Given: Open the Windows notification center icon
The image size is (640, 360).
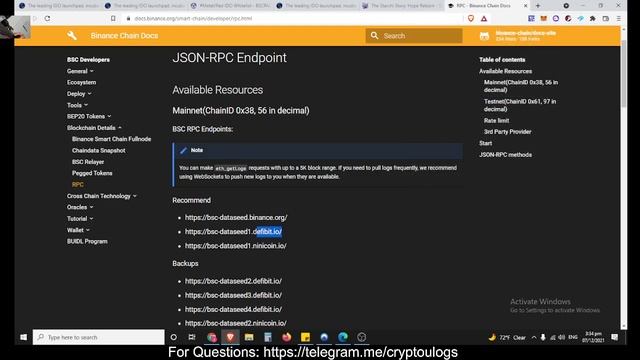Looking at the screenshot, I should pyautogui.click(x=615, y=337).
